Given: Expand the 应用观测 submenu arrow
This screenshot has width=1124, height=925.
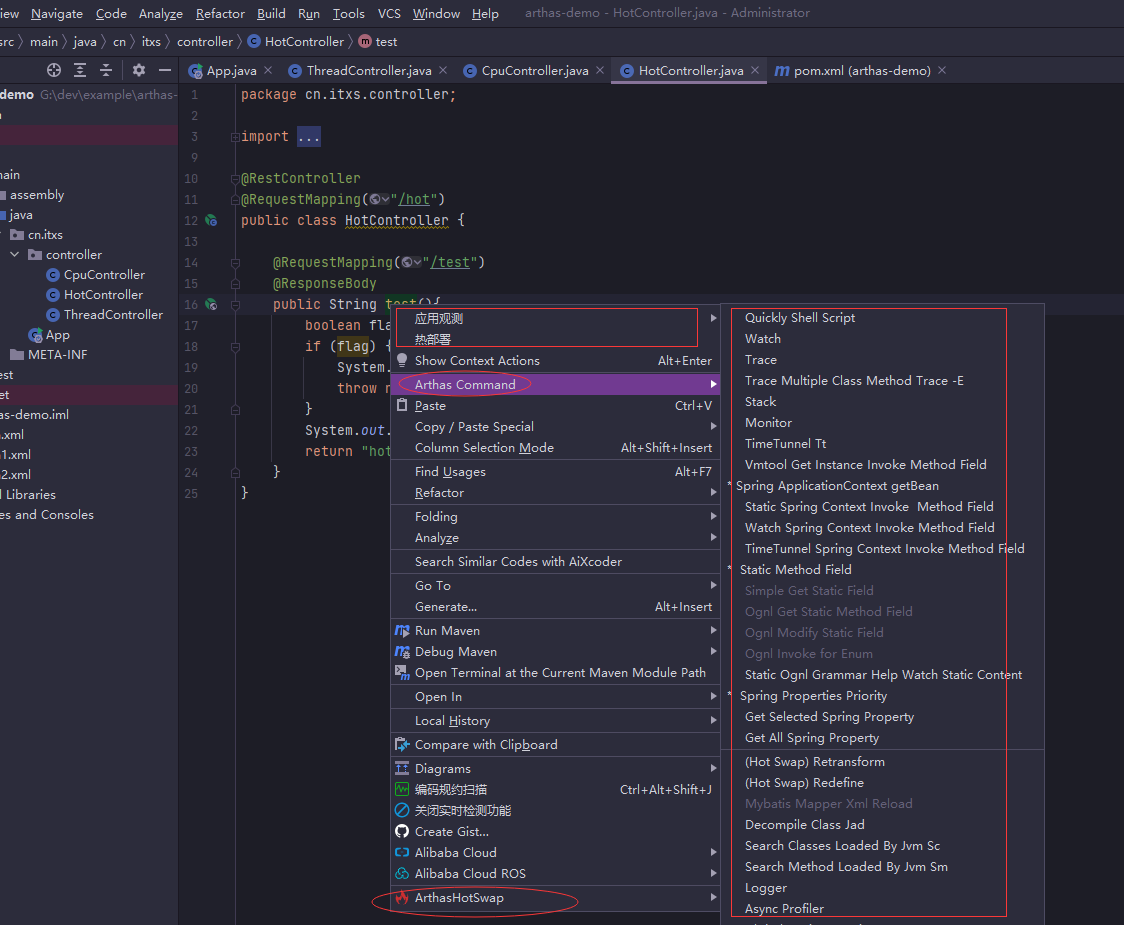Looking at the screenshot, I should [x=713, y=318].
